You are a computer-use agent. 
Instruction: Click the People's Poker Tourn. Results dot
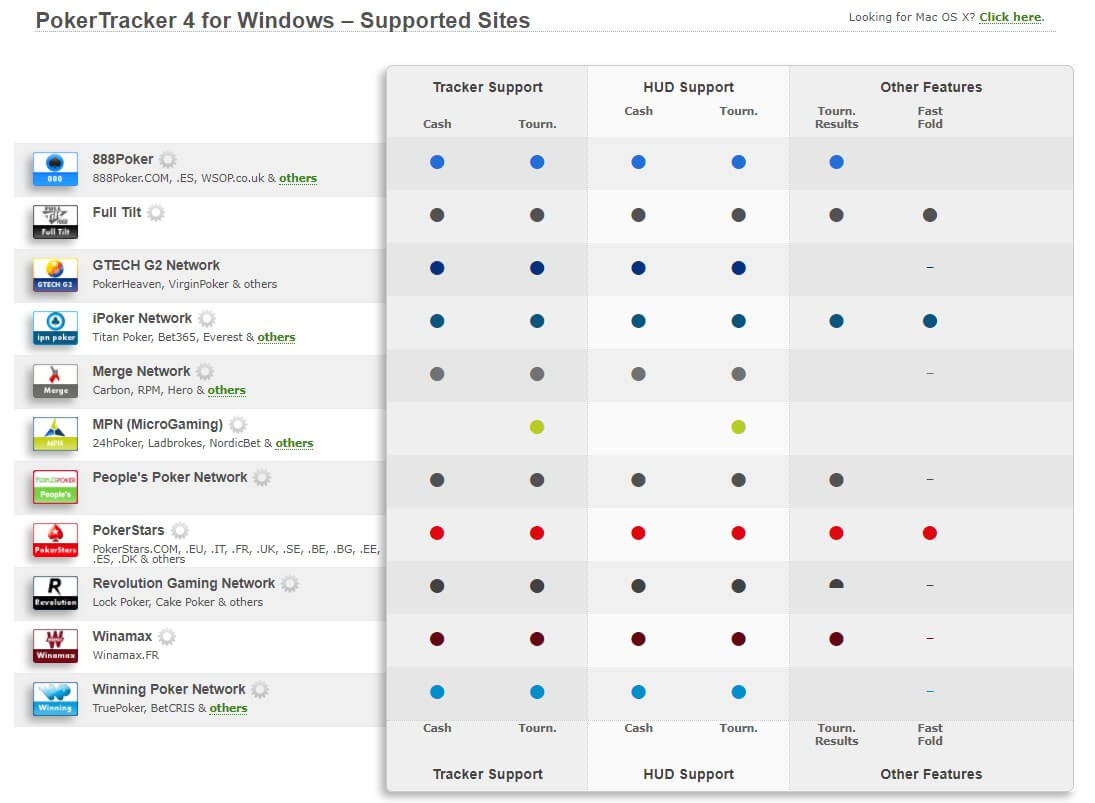click(x=837, y=480)
